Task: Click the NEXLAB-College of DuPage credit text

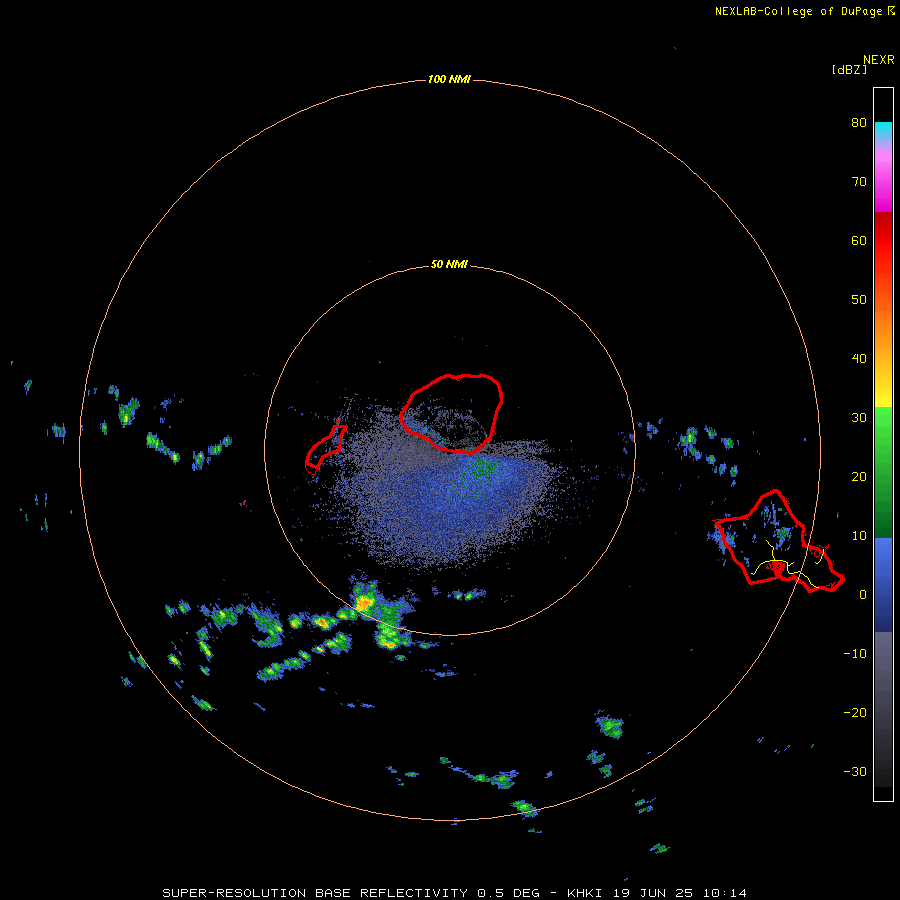Action: coord(804,11)
